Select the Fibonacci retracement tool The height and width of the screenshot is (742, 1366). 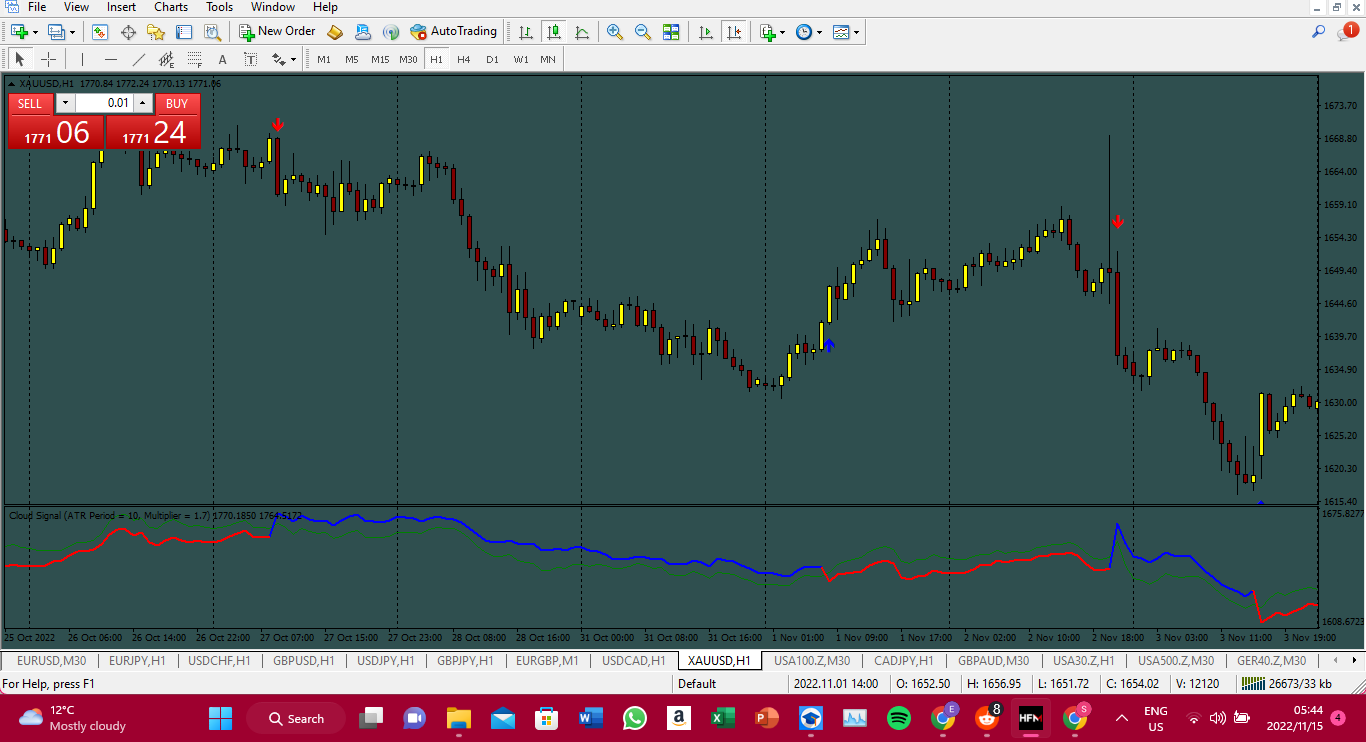[x=194, y=59]
